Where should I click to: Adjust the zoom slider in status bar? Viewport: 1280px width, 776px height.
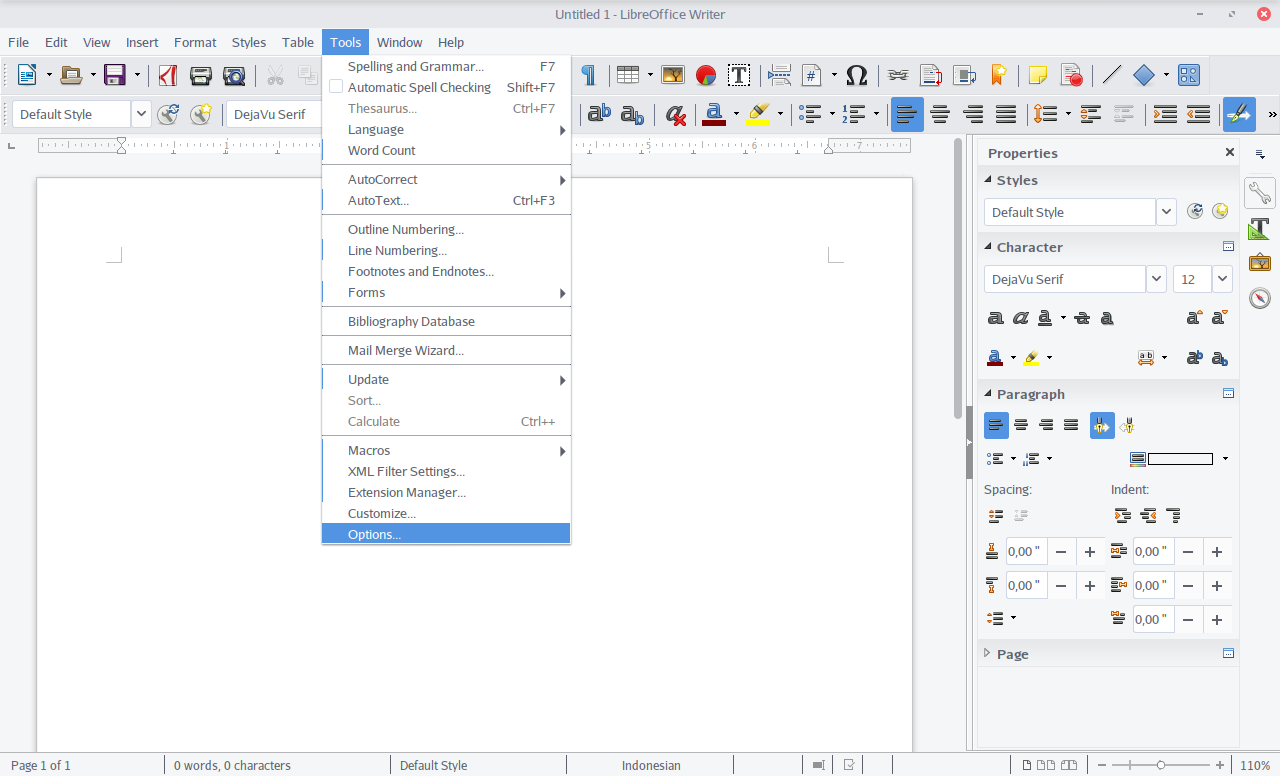point(1160,765)
